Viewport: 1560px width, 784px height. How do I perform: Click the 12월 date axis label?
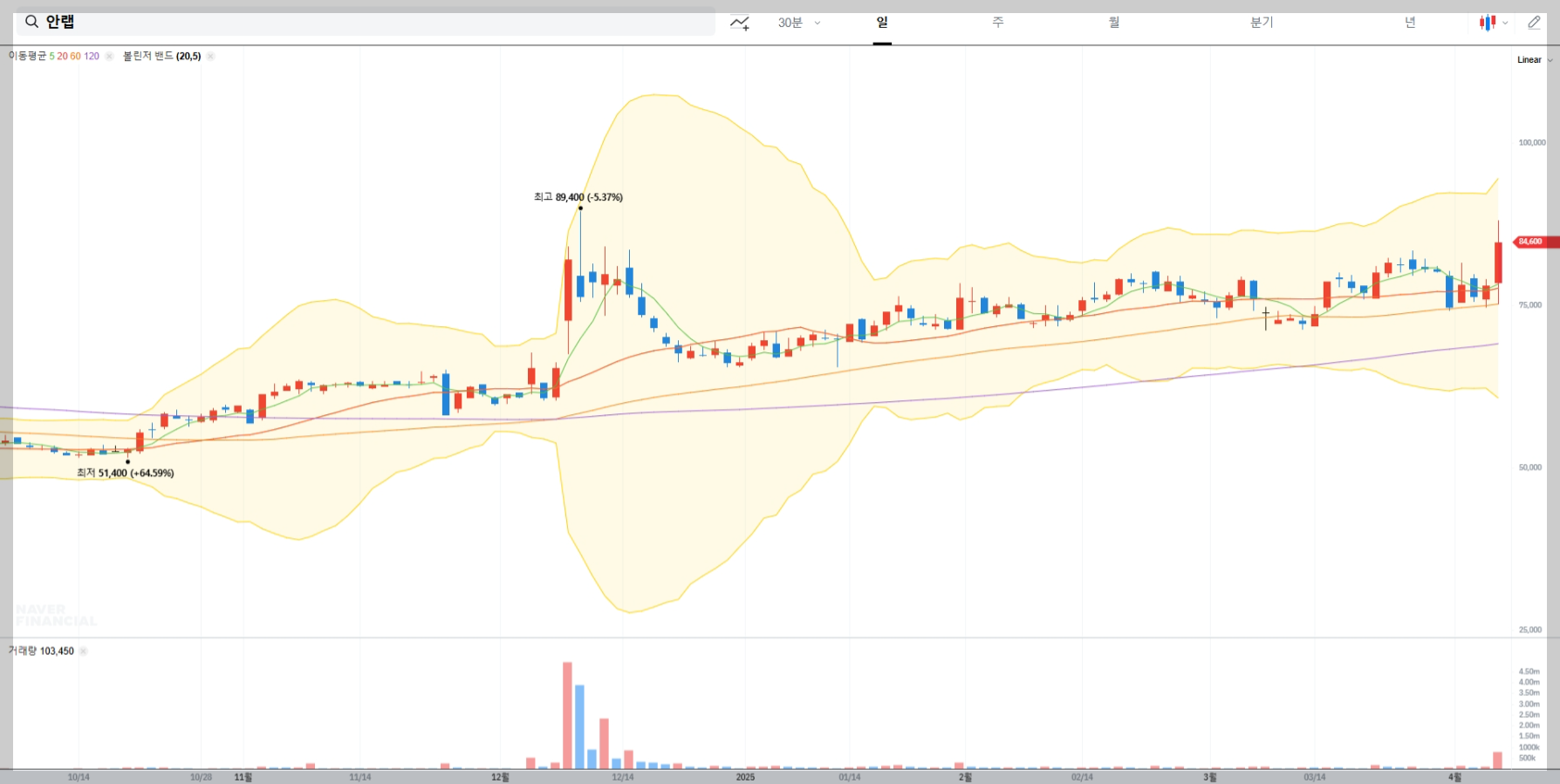tap(500, 777)
